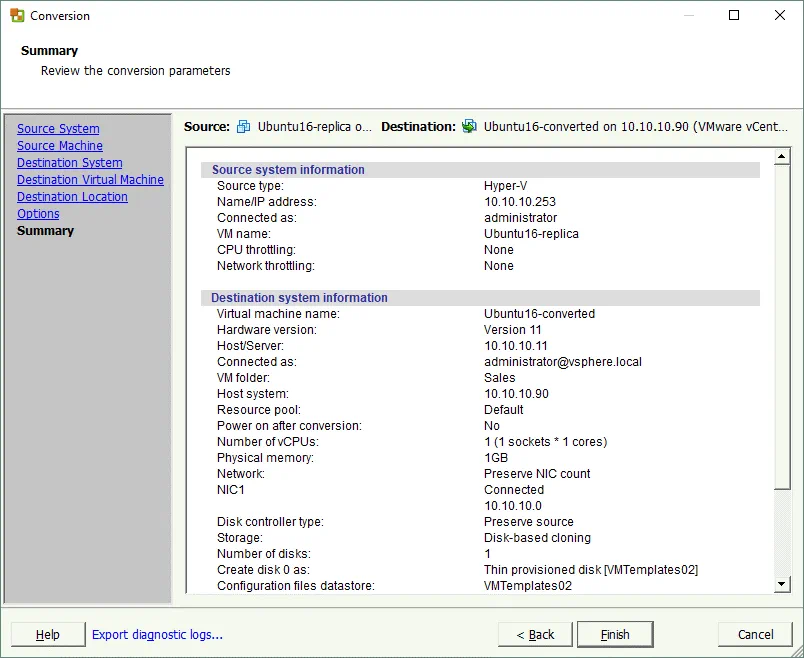
Task: Cancel the conversion wizard
Action: tap(755, 634)
